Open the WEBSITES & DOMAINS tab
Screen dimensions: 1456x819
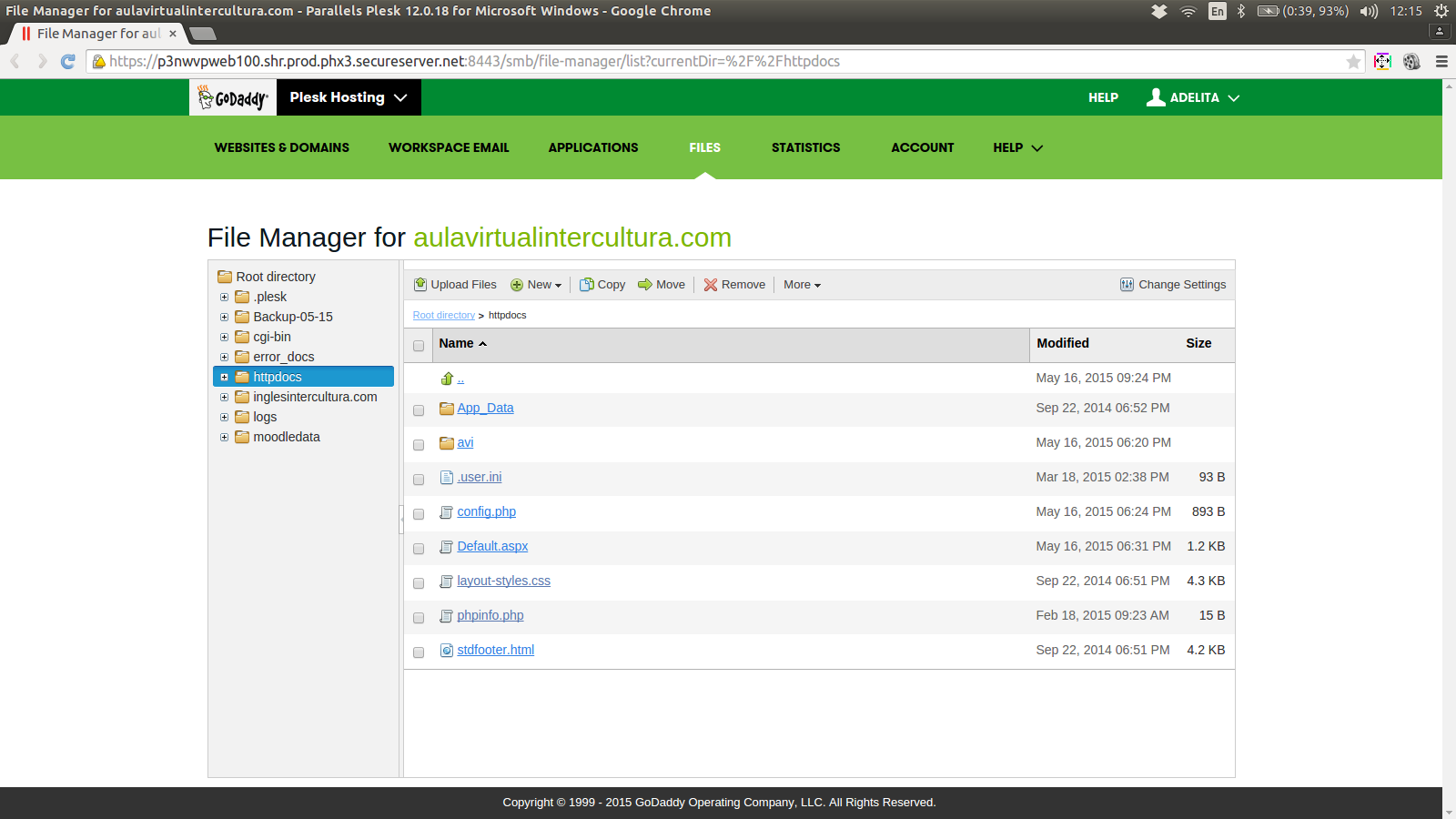(282, 147)
